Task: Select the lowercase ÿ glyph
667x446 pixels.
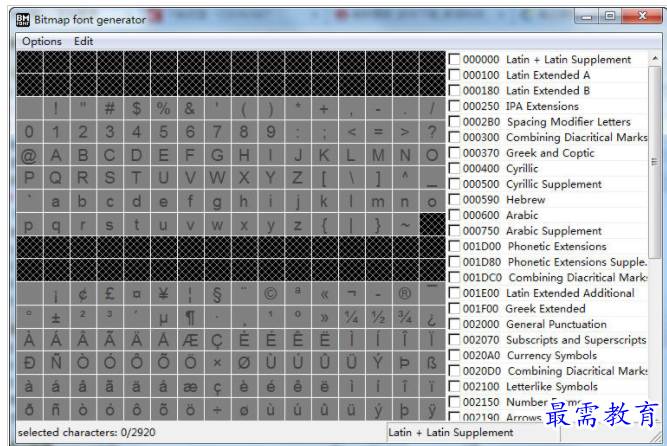Action: pyautogui.click(x=432, y=410)
